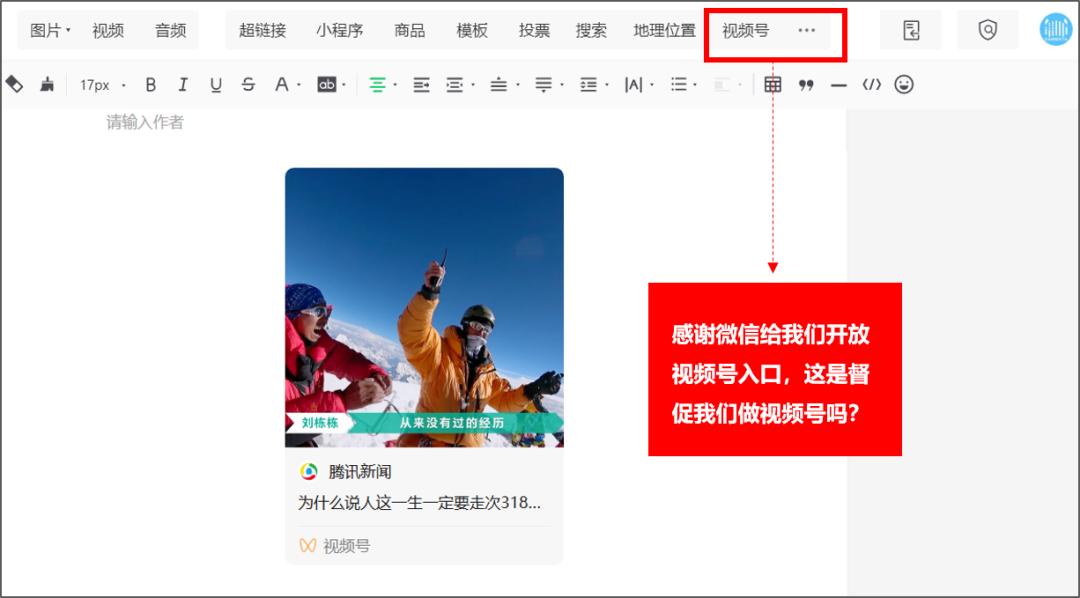This screenshot has height=598, width=1080.
Task: Expand the arrow beside letter spacing
Action: [x=652, y=85]
